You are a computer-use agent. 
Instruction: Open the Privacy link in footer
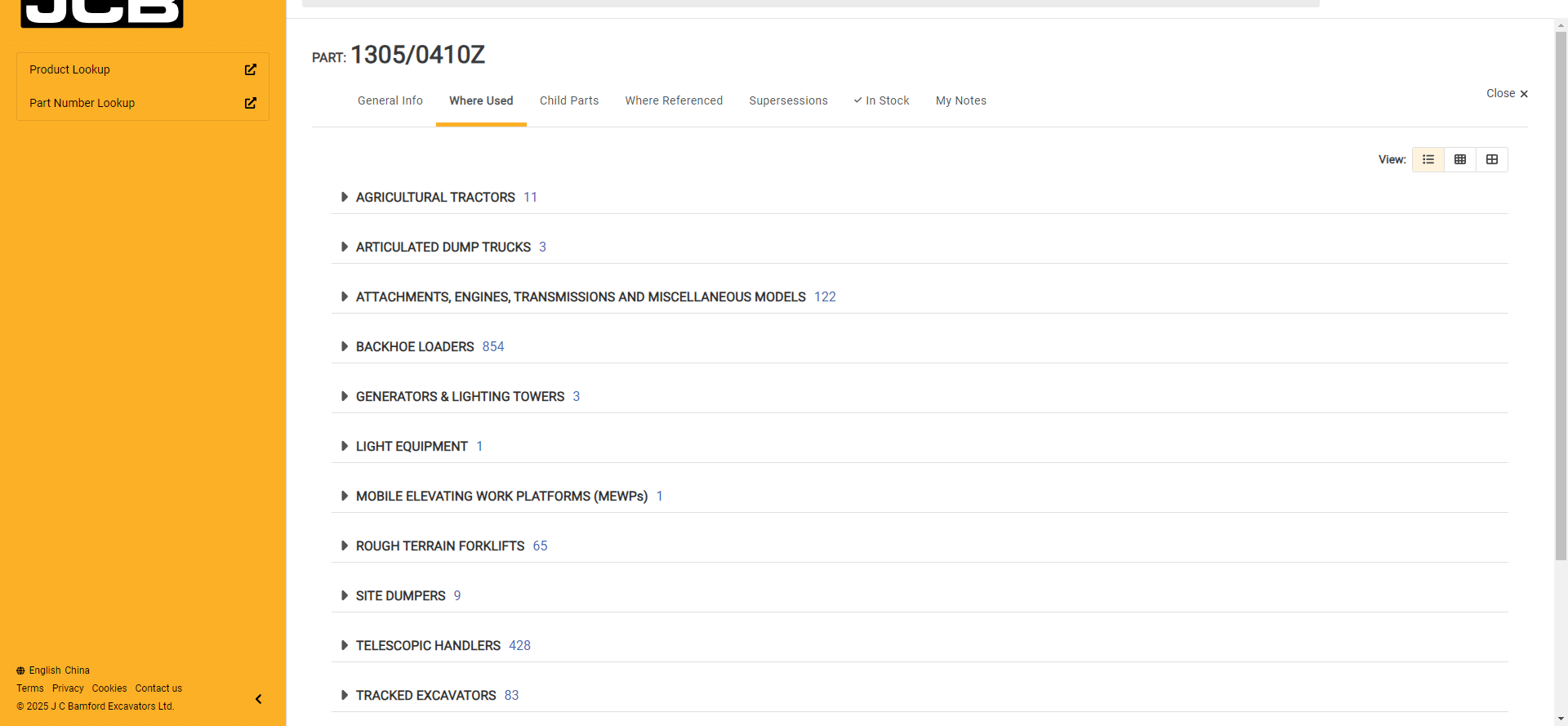pyautogui.click(x=68, y=688)
